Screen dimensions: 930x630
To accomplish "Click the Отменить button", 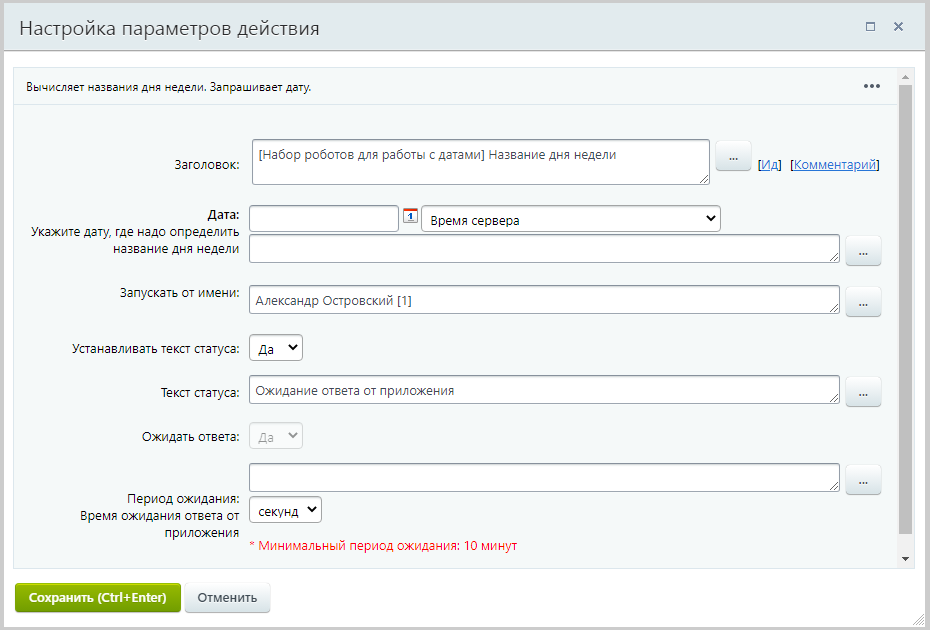I will click(x=227, y=598).
